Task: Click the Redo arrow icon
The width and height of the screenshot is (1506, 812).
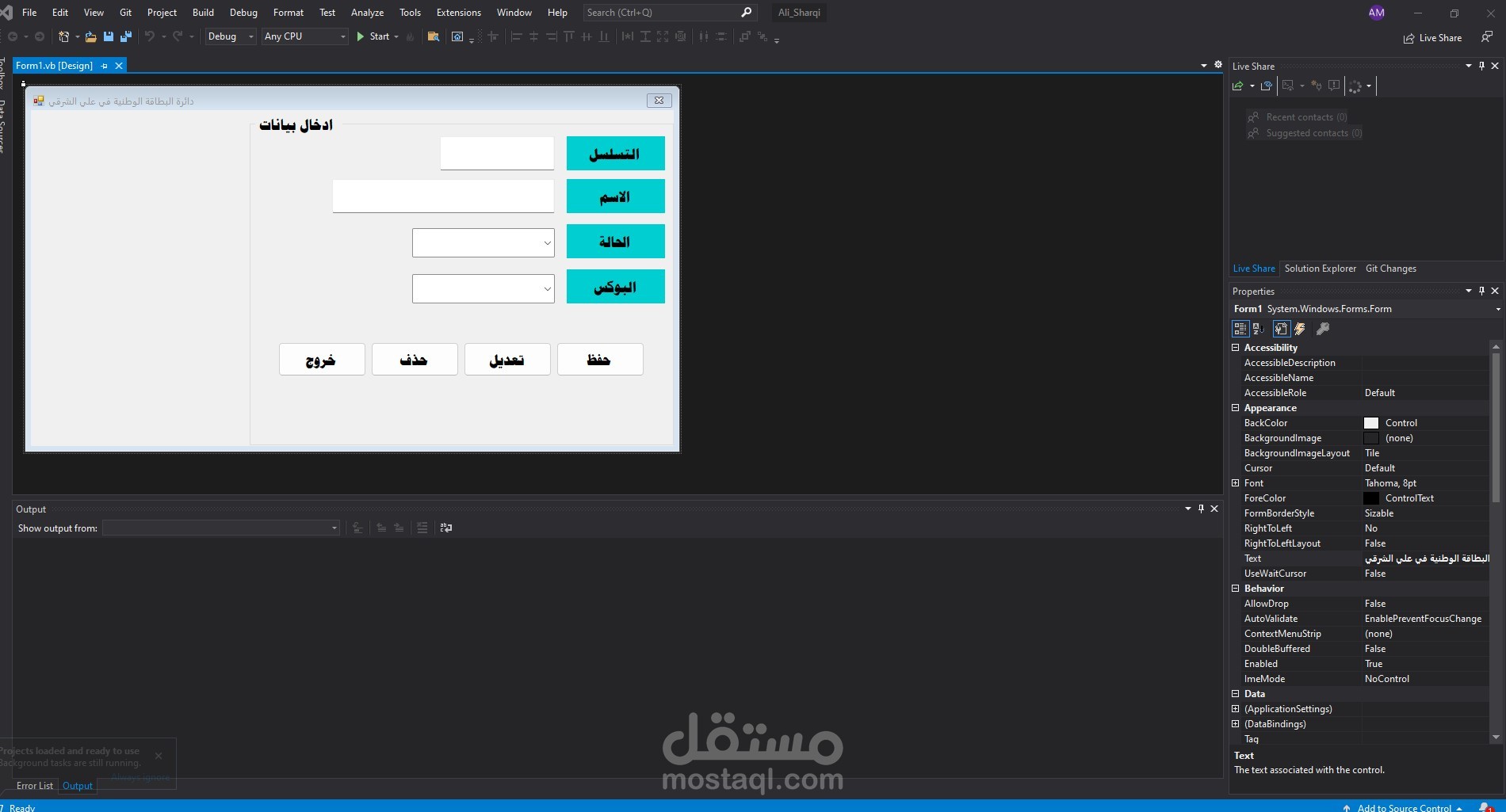Action: pyautogui.click(x=178, y=36)
